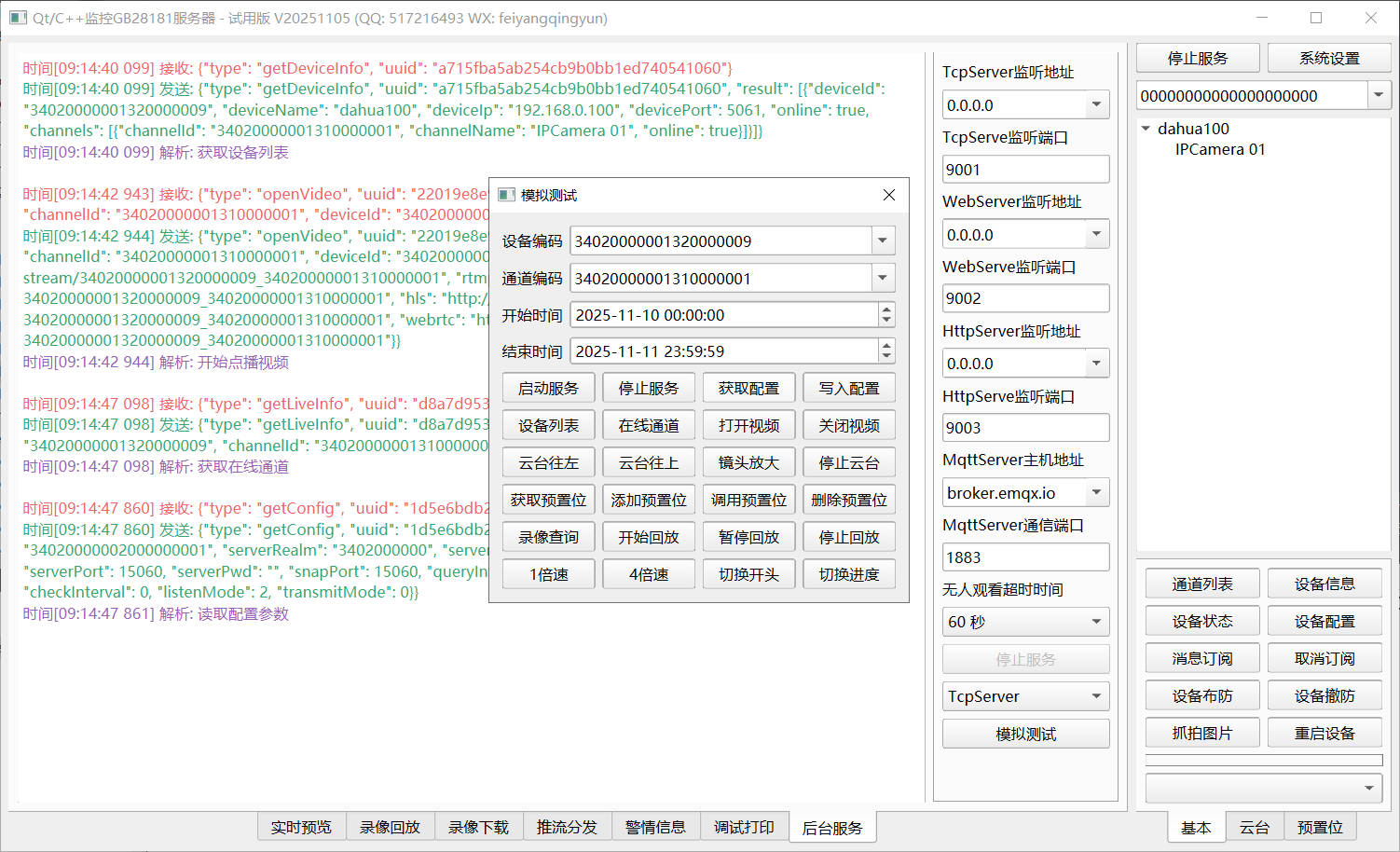
Task: Click the 4倍速 button
Action: [x=649, y=574]
